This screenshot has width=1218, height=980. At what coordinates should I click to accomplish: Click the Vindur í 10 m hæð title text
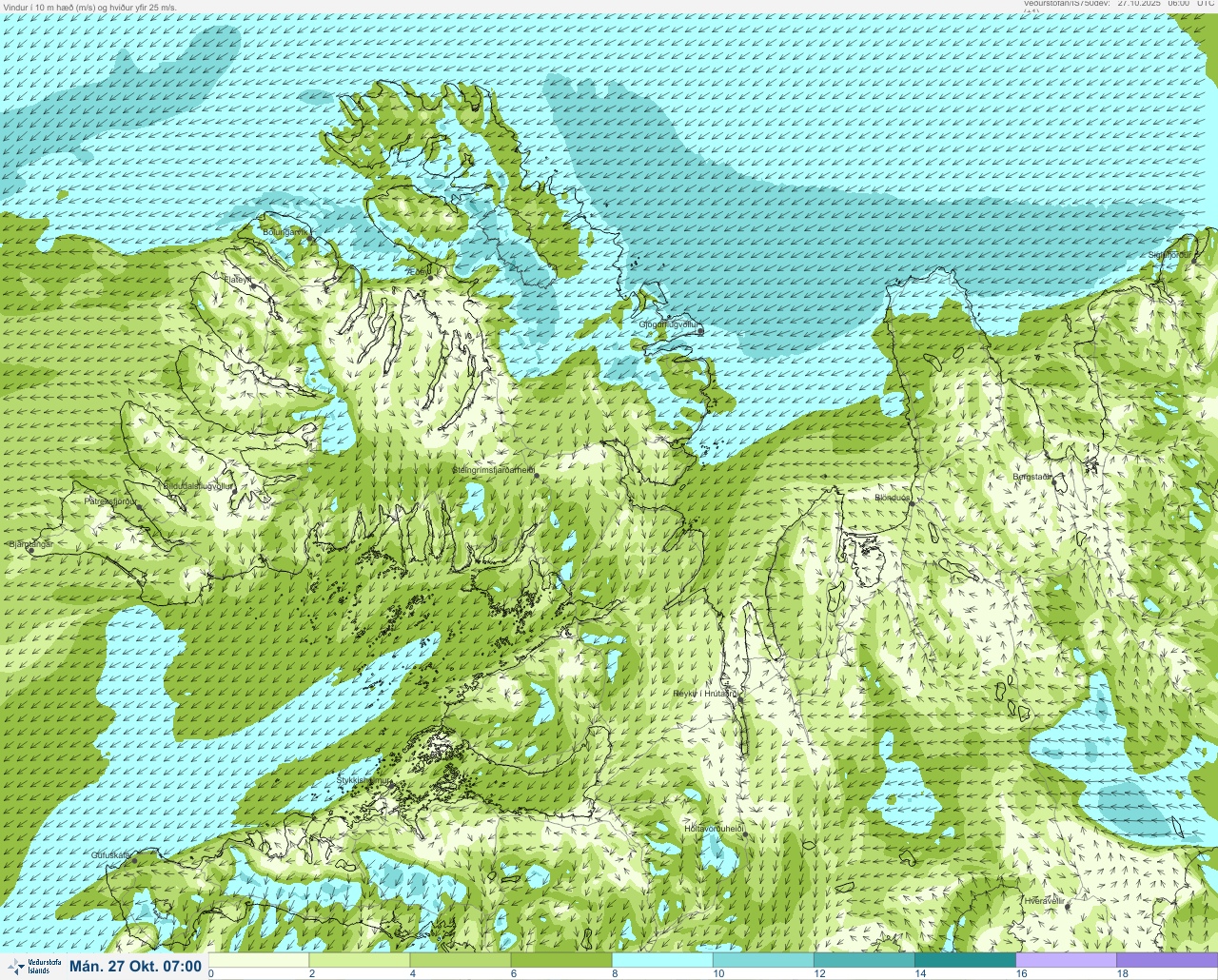tap(90, 7)
